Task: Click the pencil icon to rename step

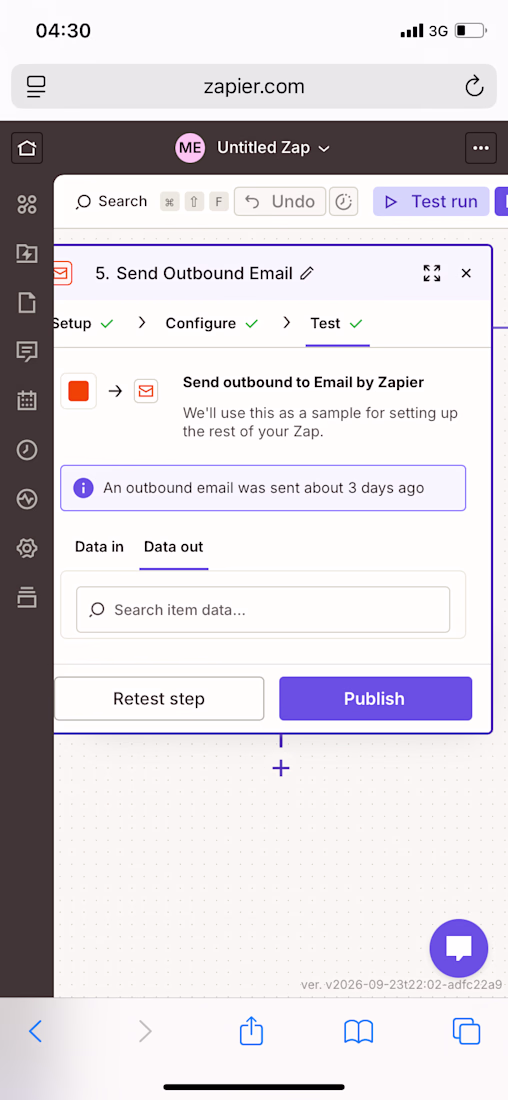Action: [307, 273]
